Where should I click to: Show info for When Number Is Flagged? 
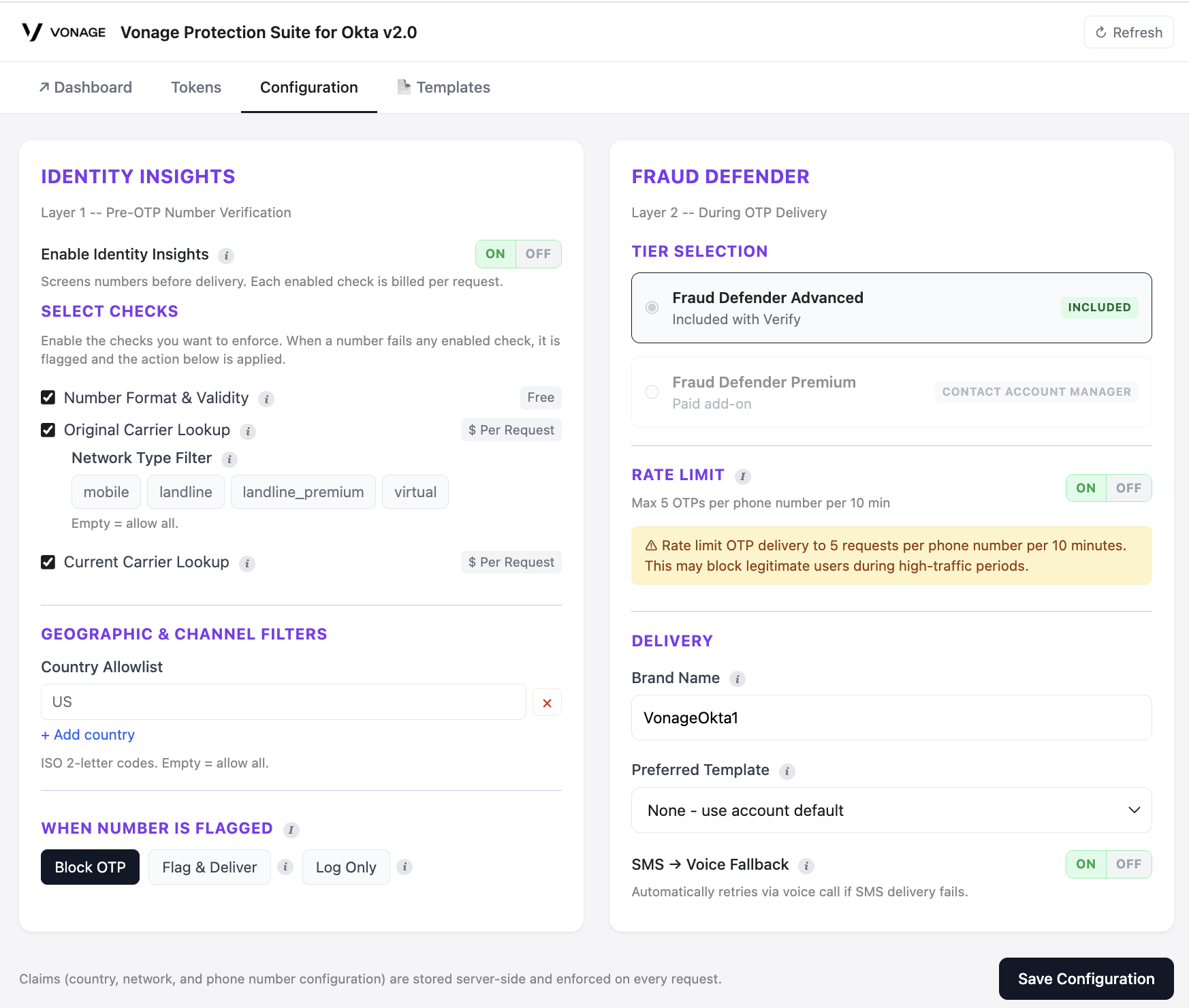[291, 830]
